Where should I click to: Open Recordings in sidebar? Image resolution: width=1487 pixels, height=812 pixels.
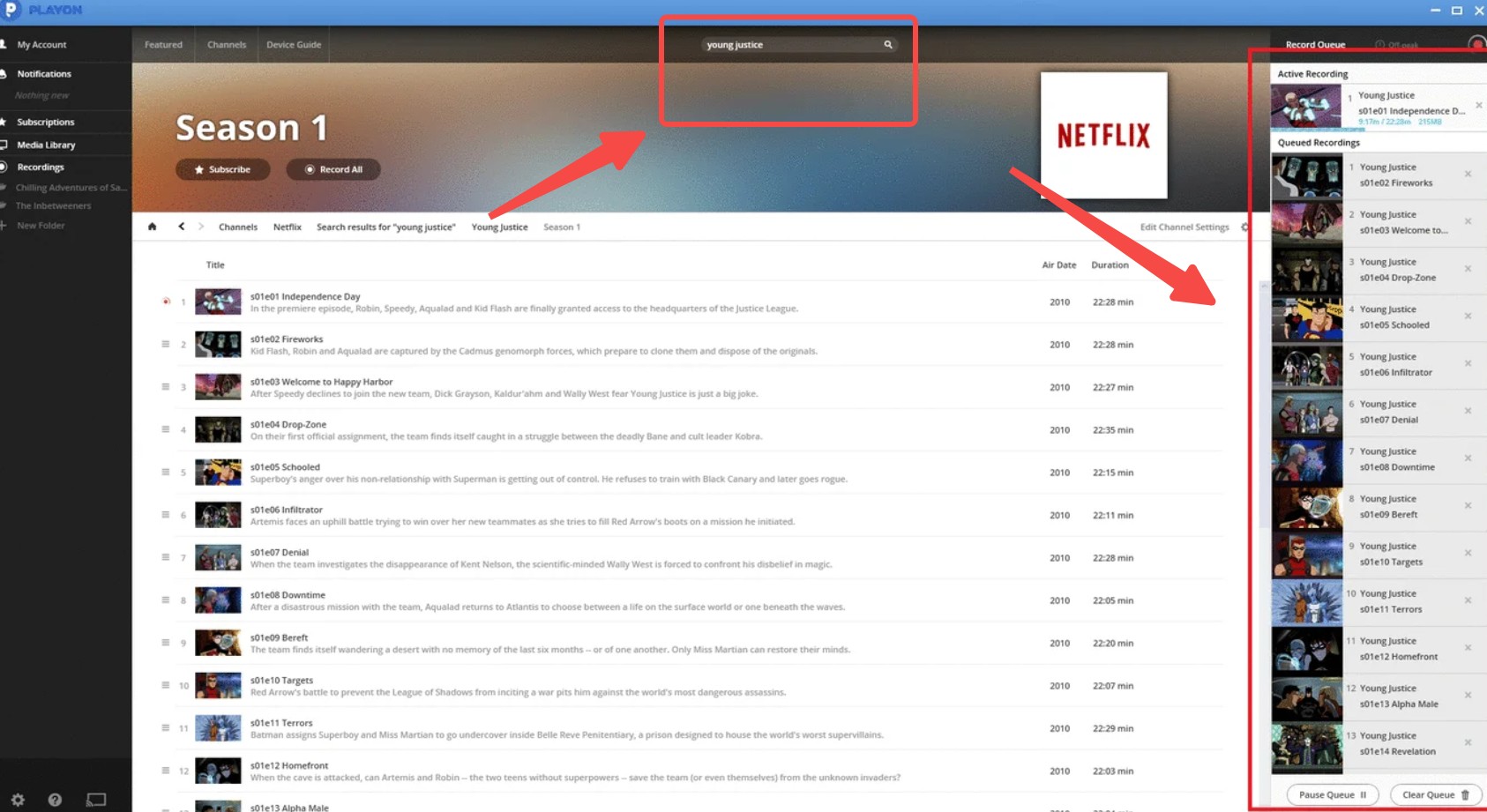tap(41, 167)
